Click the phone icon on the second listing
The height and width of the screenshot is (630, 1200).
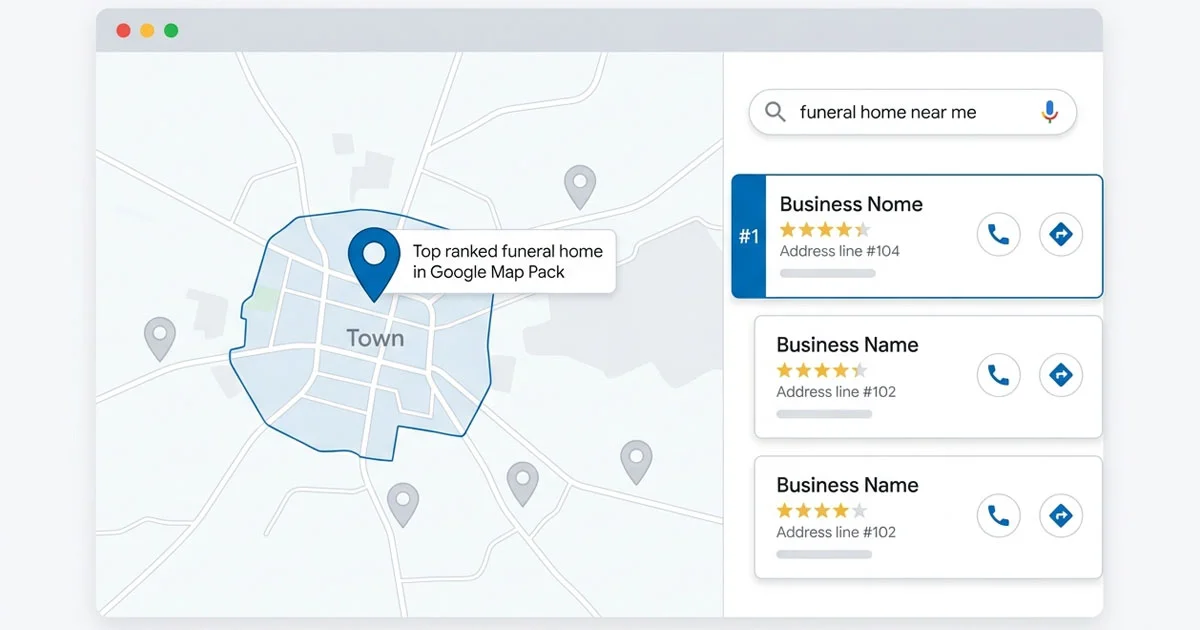[999, 375]
